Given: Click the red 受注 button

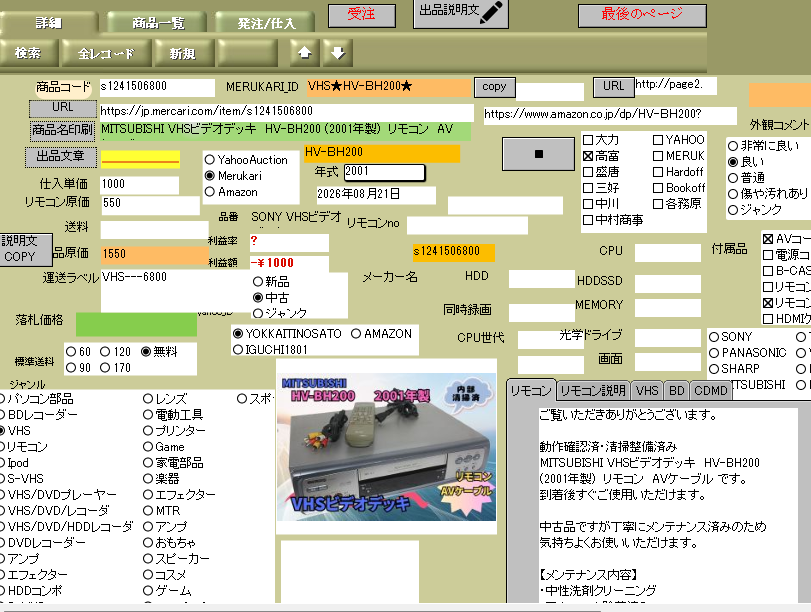Looking at the screenshot, I should 362,15.
